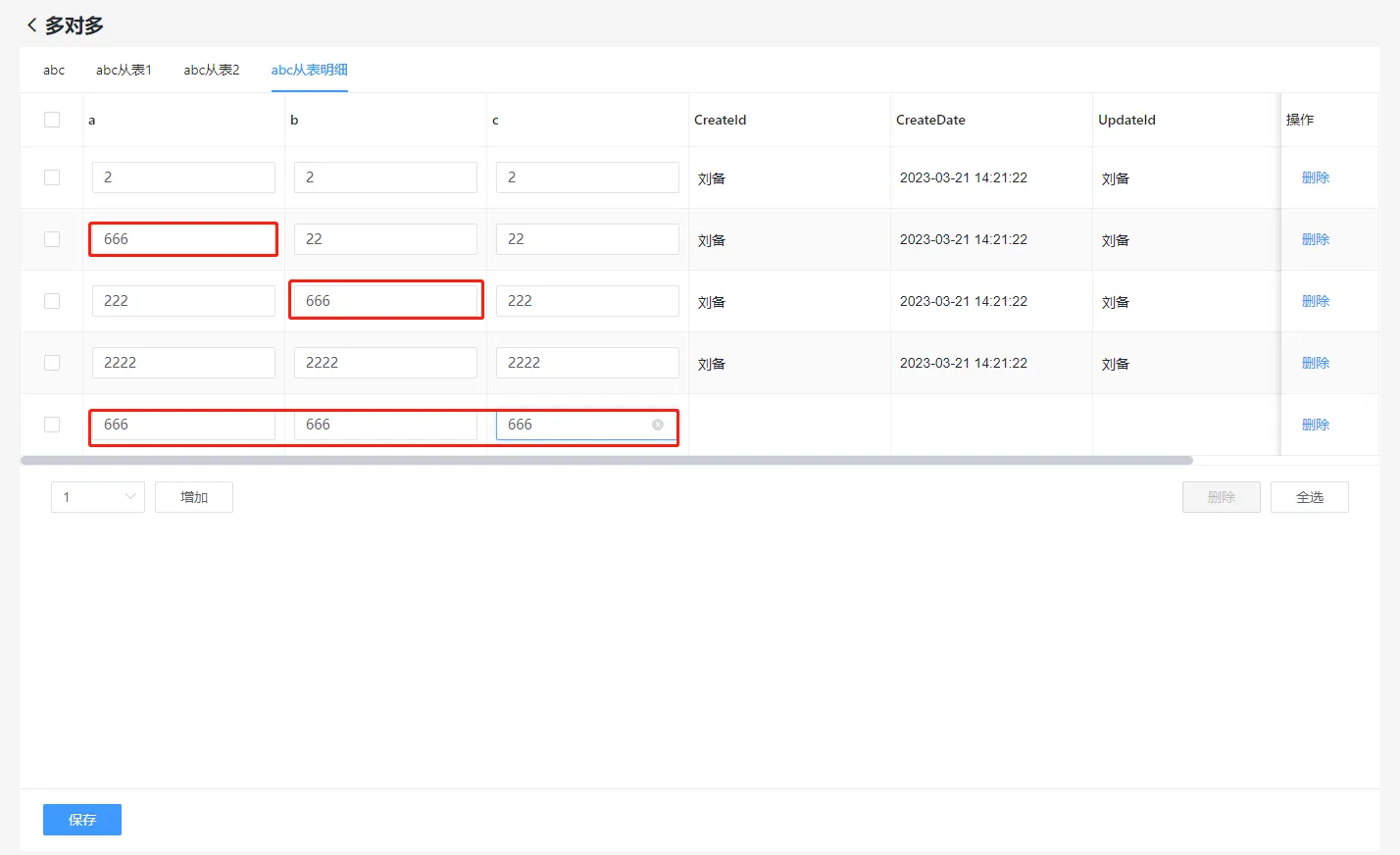Click the 增加 button to add rows
The height and width of the screenshot is (855, 1400).
point(194,497)
